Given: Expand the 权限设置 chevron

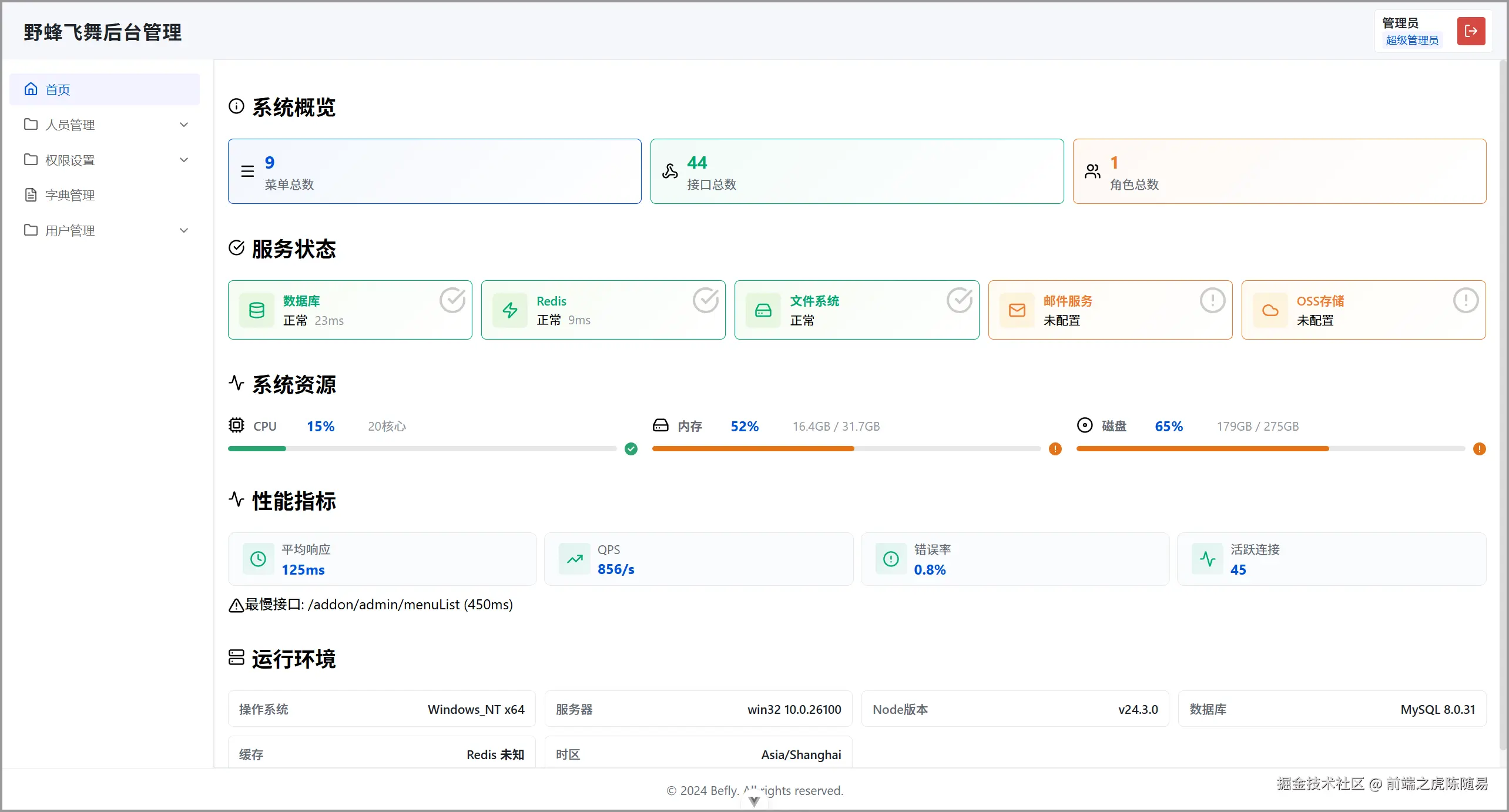Looking at the screenshot, I should pos(184,160).
